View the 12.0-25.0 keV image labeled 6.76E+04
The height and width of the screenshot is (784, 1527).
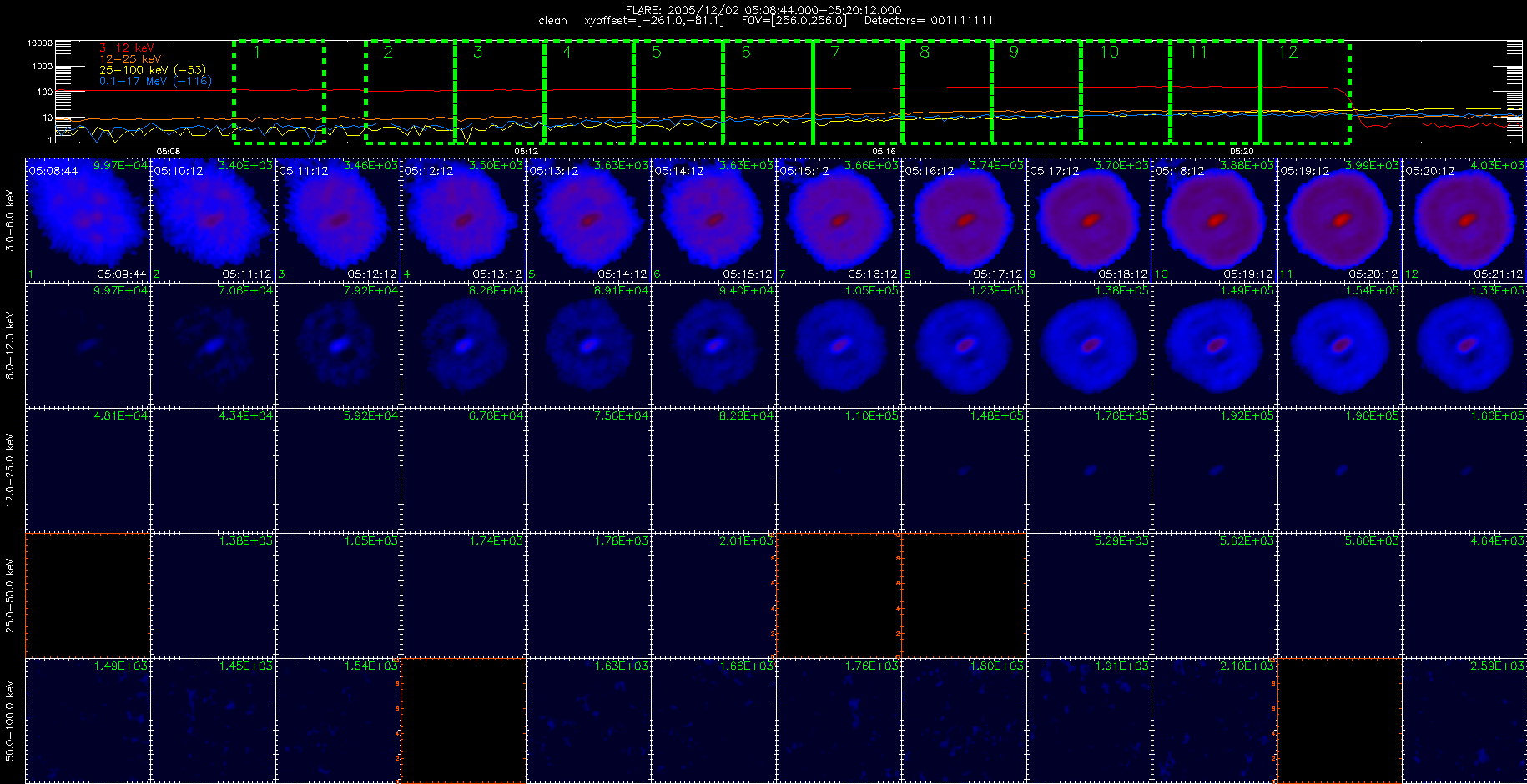point(463,470)
